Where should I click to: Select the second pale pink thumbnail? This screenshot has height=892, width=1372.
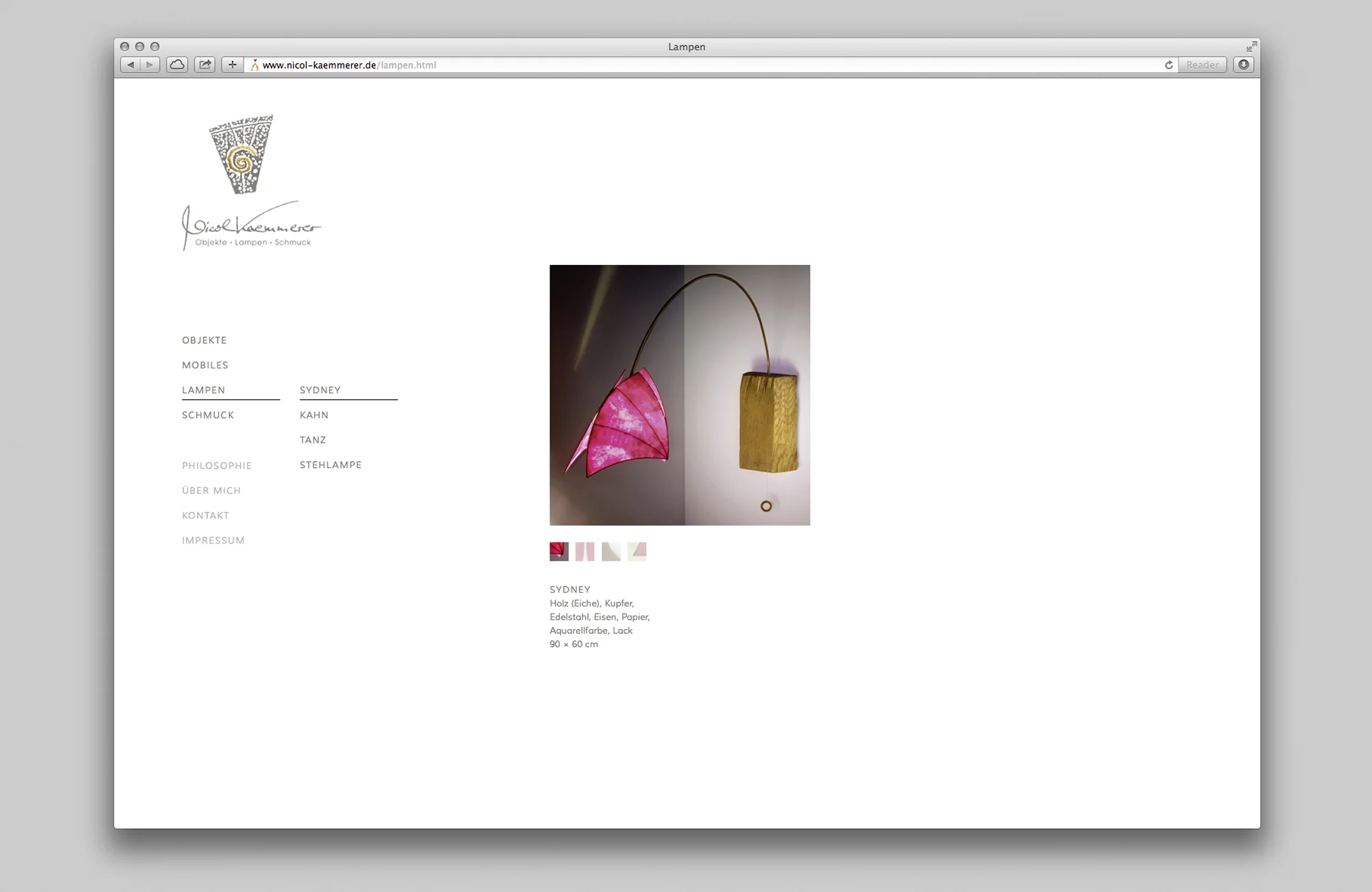click(x=585, y=552)
